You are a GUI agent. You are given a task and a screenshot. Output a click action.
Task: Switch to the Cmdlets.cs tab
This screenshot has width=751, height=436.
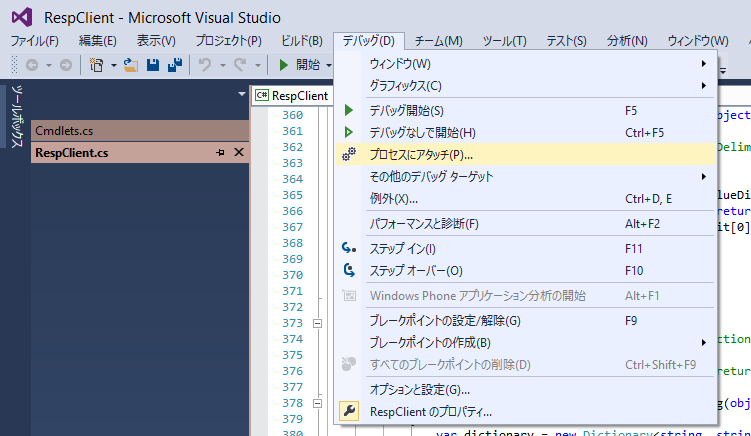140,131
